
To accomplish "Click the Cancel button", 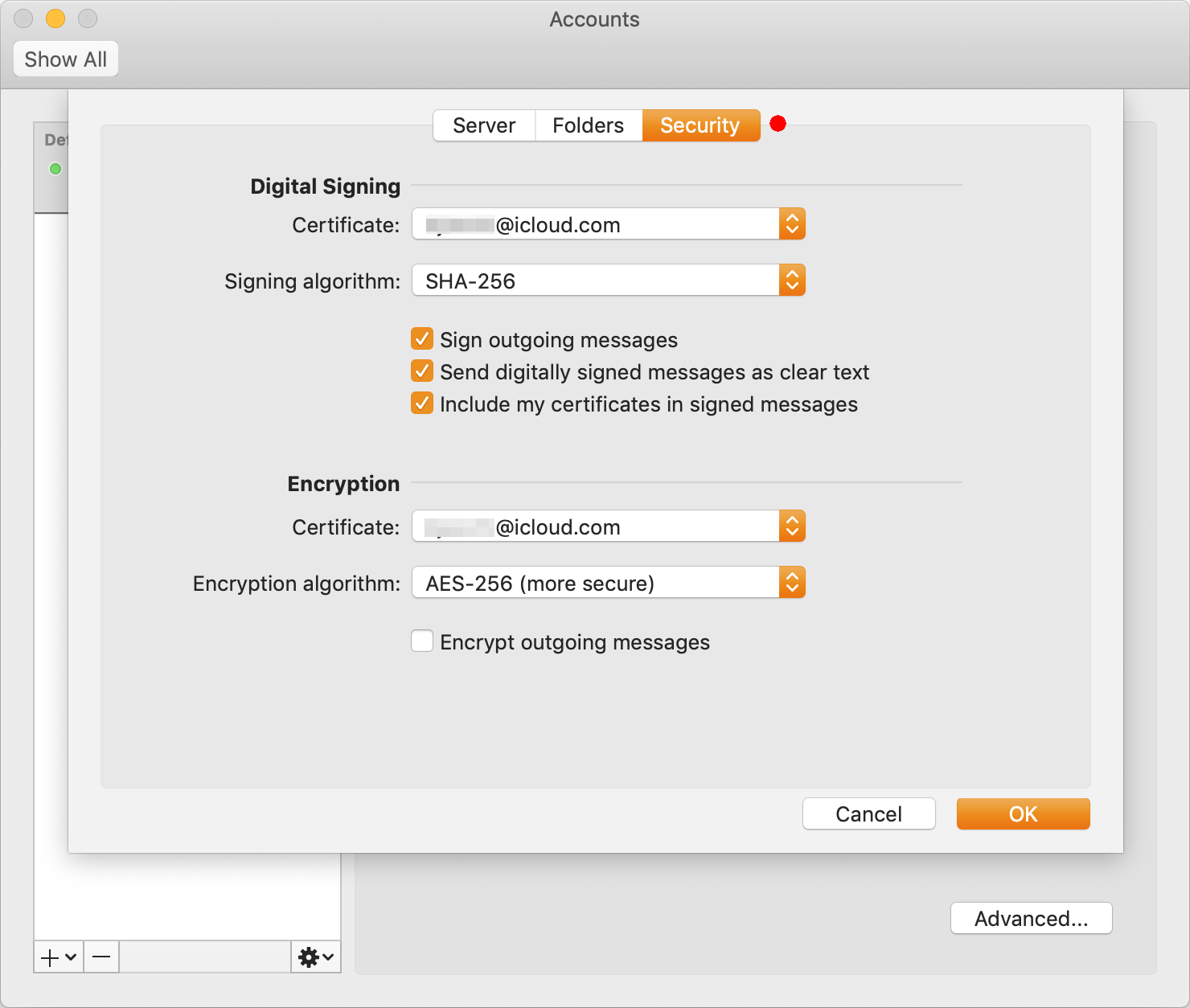I will [868, 813].
